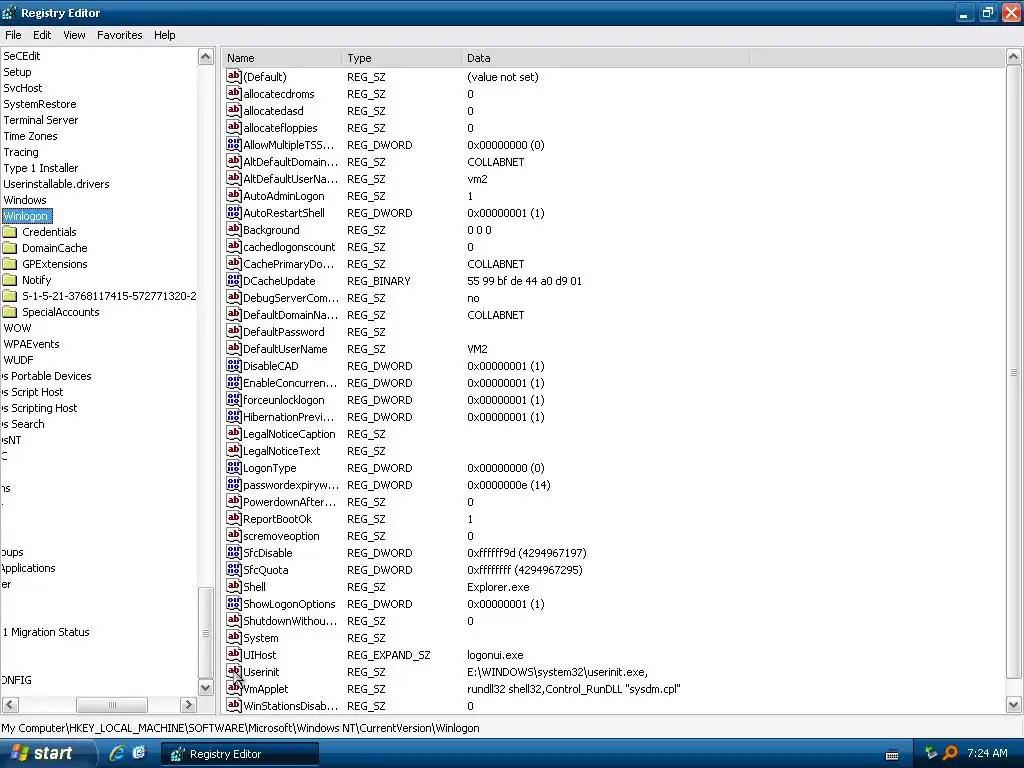
Task: Select the VmApplet value name
Action: click(x=265, y=689)
